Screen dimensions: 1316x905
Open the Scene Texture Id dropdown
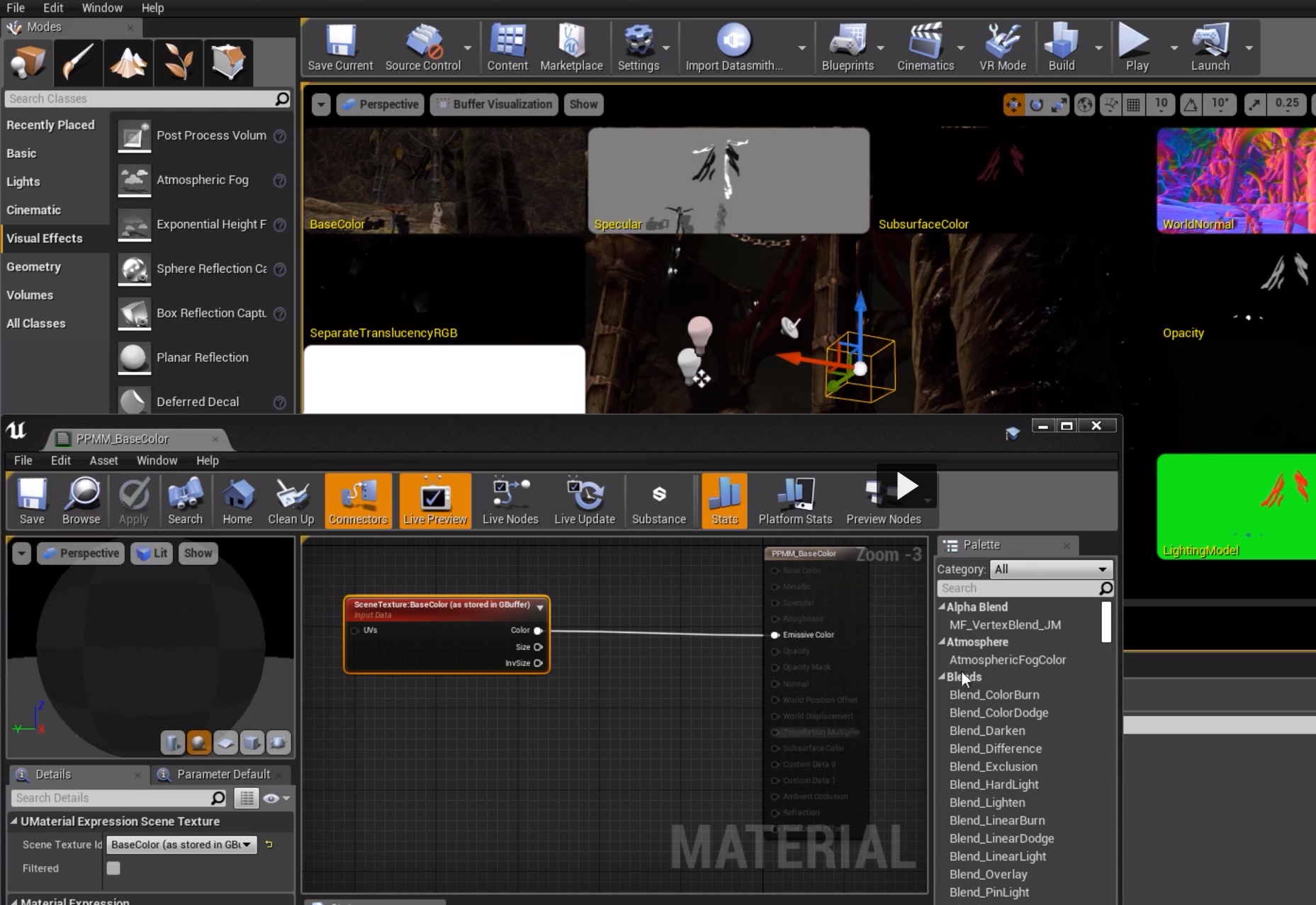click(181, 845)
